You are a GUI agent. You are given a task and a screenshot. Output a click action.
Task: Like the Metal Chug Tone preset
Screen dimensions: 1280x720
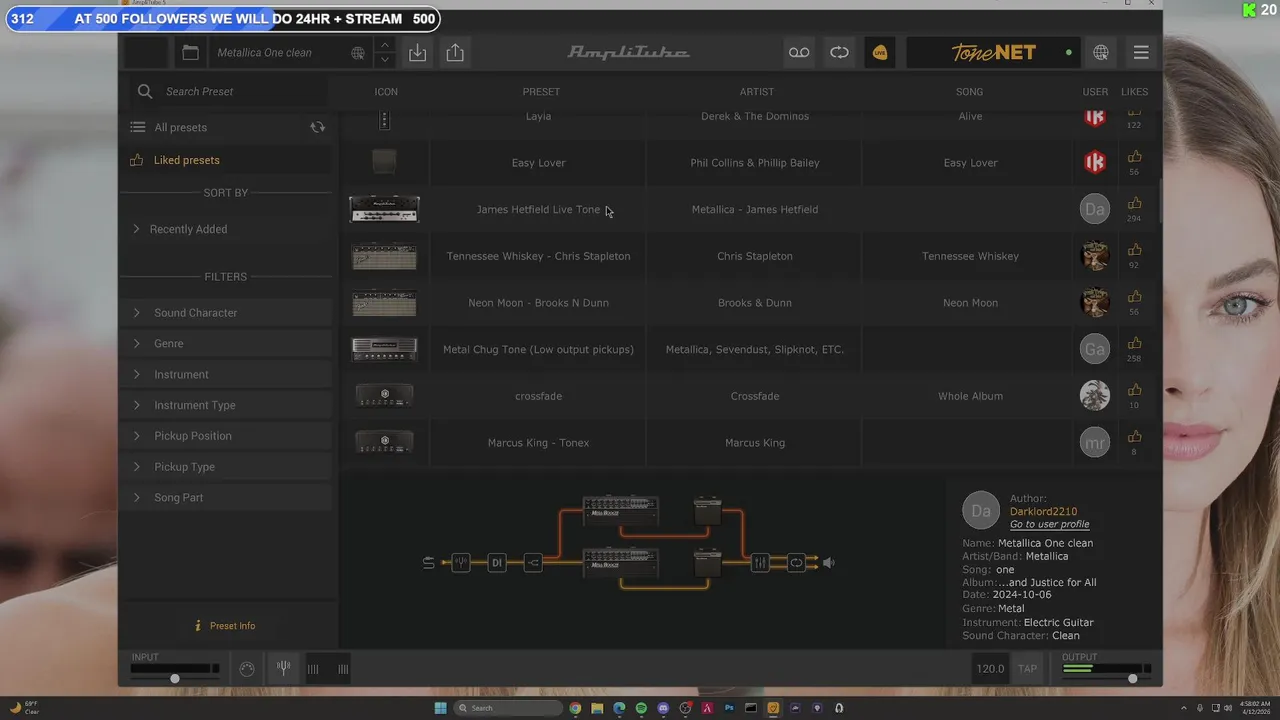click(x=1134, y=344)
